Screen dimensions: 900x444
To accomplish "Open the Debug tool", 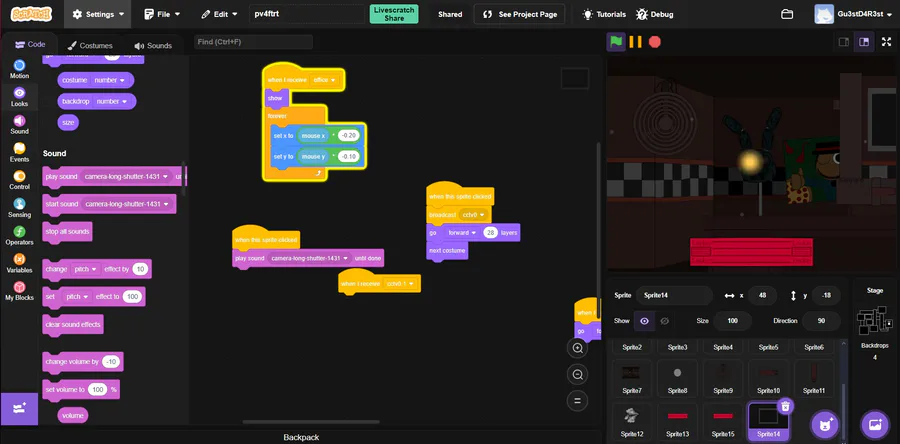I will (655, 14).
